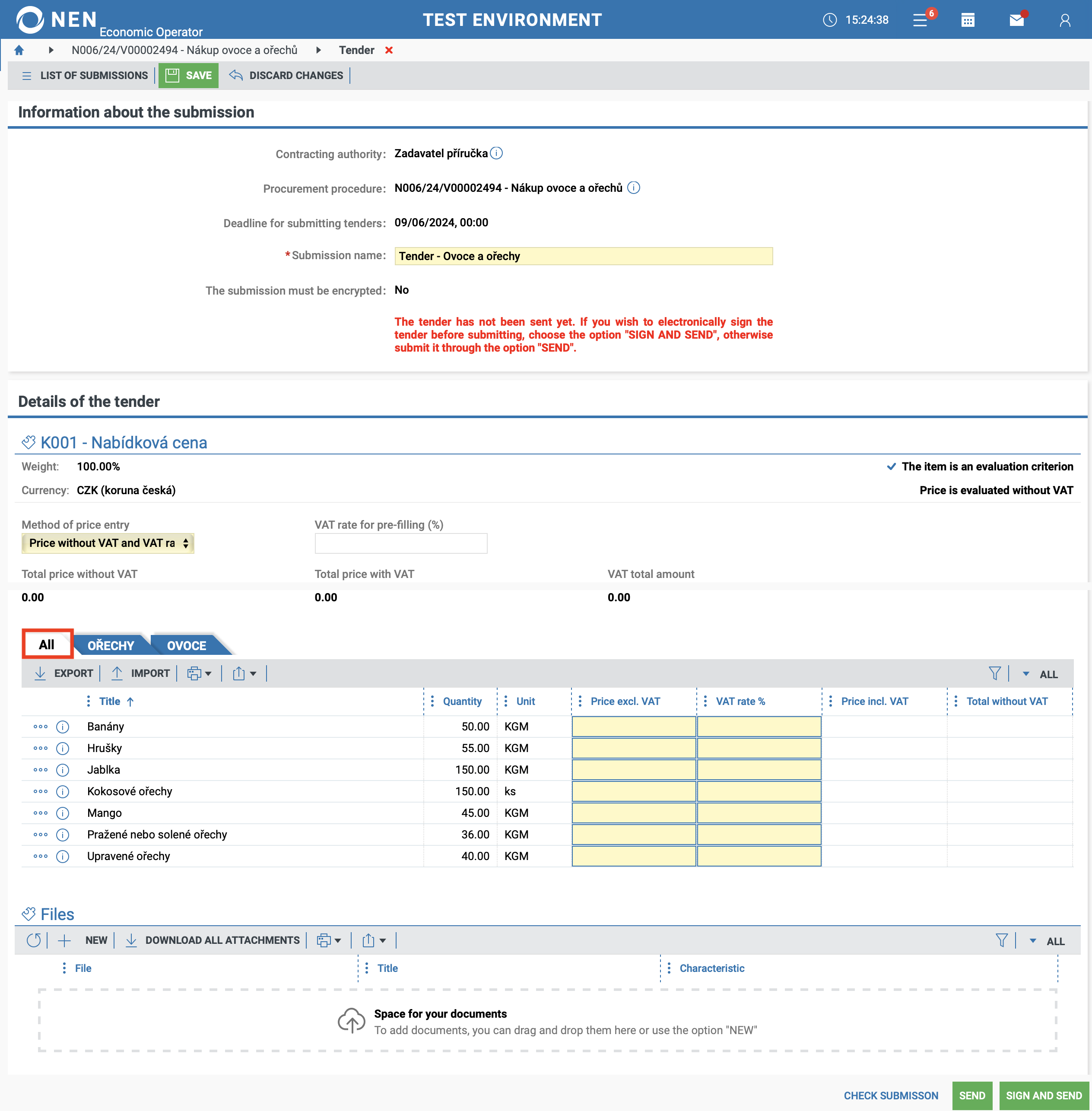Switch to the OŘECHY tab
1092x1111 pixels.
pyautogui.click(x=111, y=645)
